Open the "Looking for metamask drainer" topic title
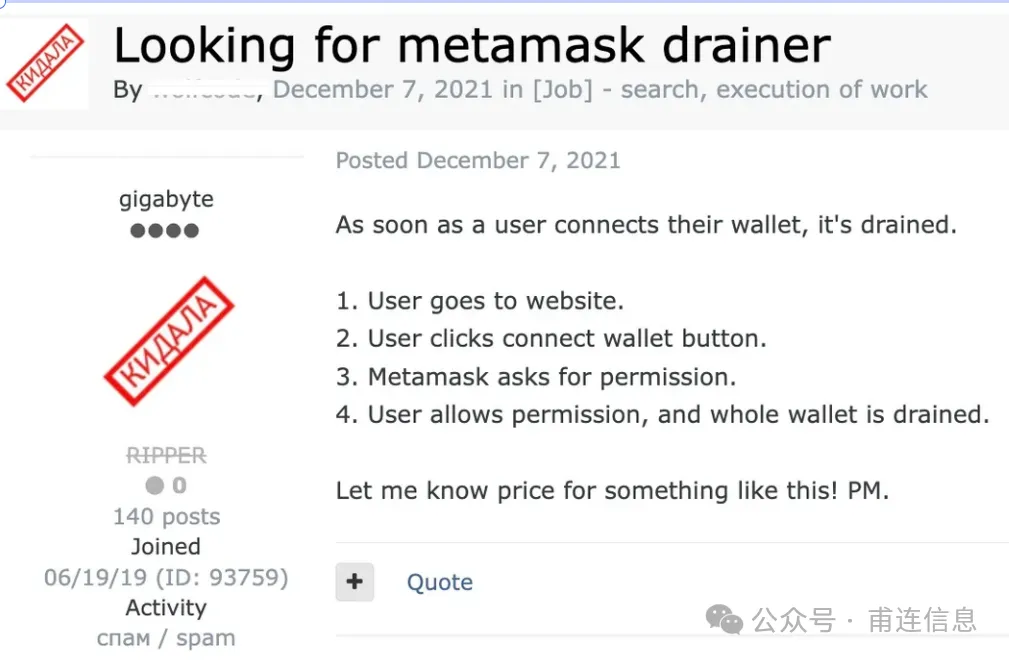 point(472,45)
